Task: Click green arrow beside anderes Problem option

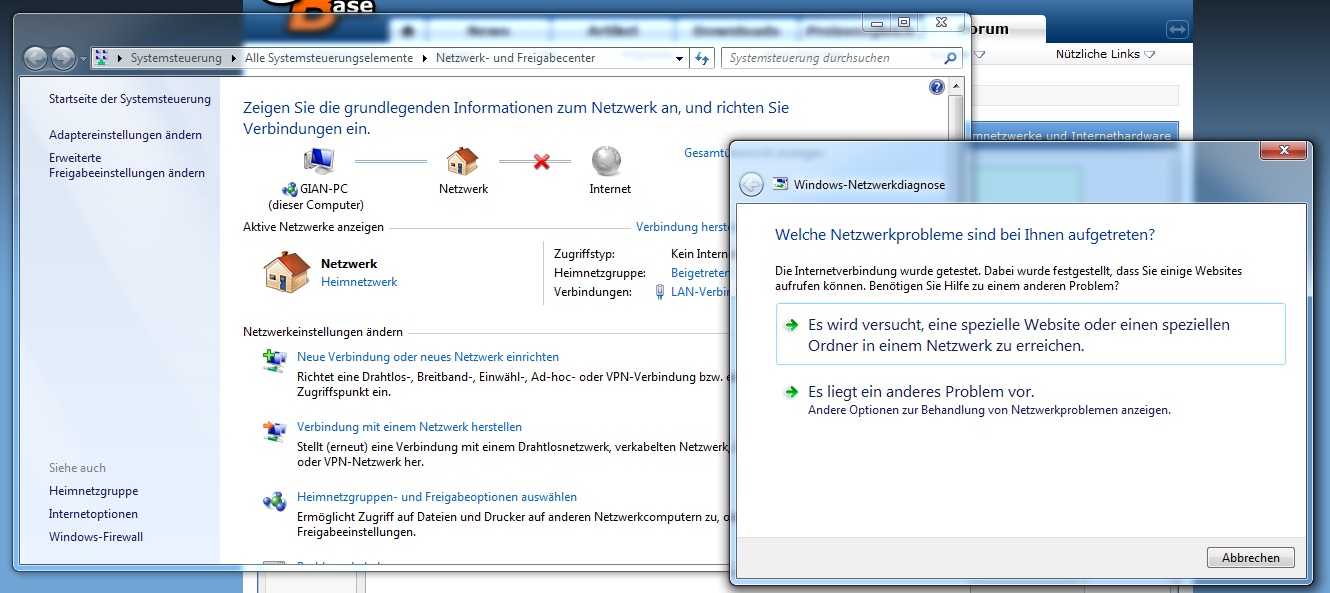Action: click(x=791, y=392)
